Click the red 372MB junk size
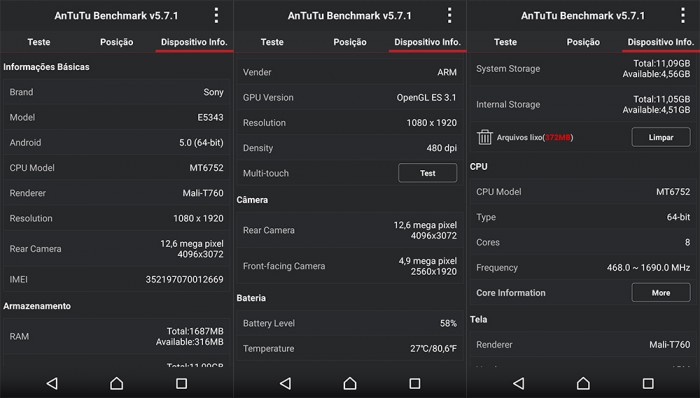This screenshot has width=700, height=398. pyautogui.click(x=558, y=137)
